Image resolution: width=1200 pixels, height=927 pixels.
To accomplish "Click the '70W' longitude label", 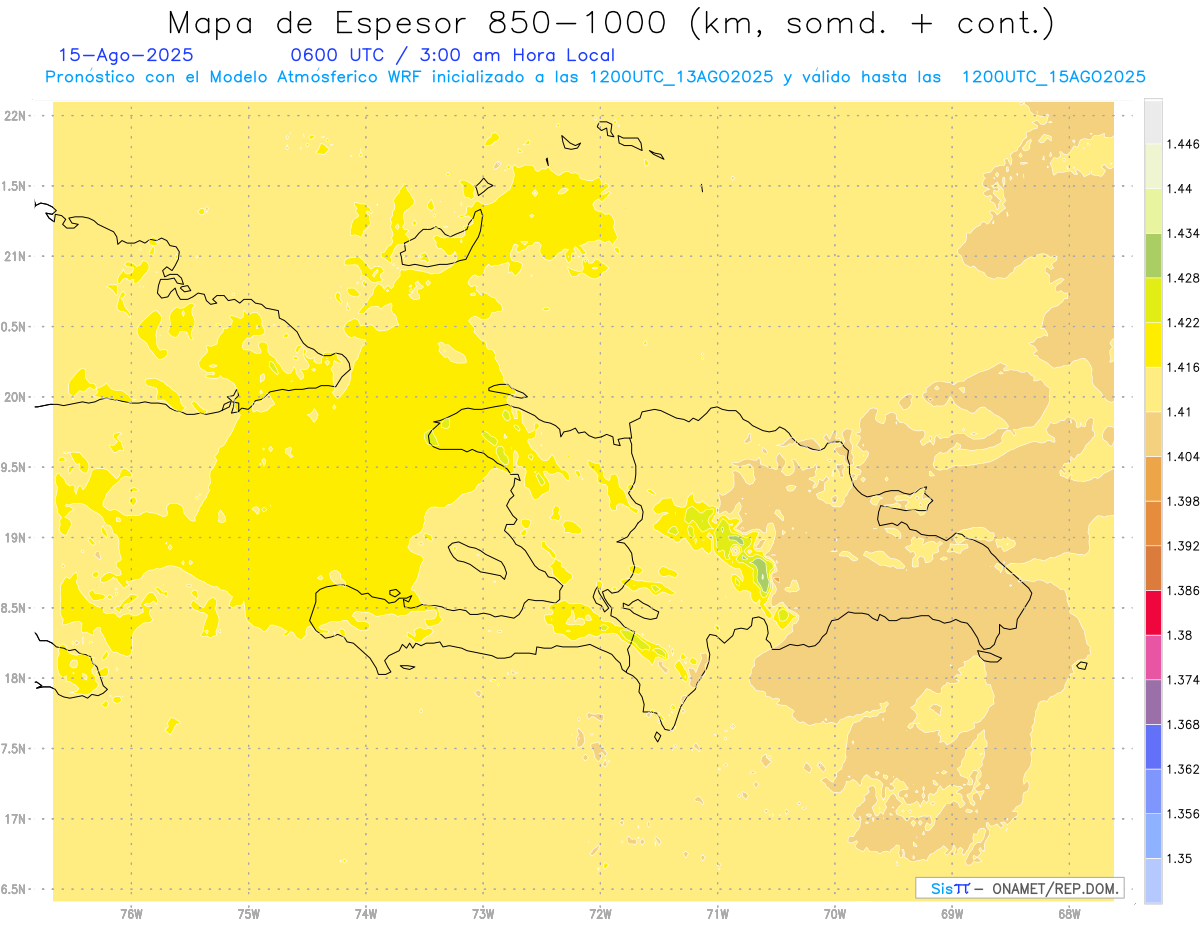I will [834, 914].
